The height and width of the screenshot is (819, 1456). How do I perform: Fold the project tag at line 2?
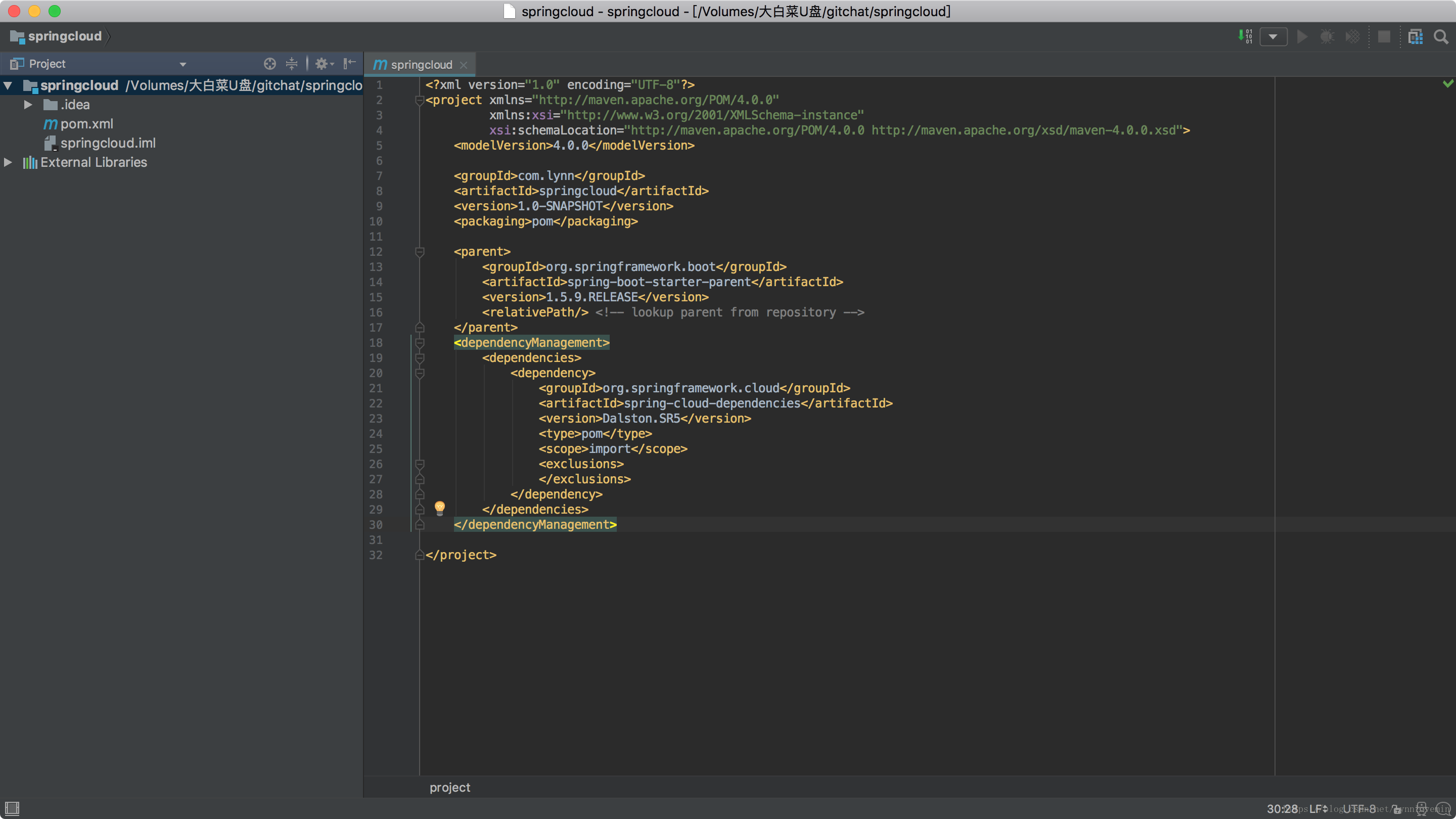click(x=420, y=101)
